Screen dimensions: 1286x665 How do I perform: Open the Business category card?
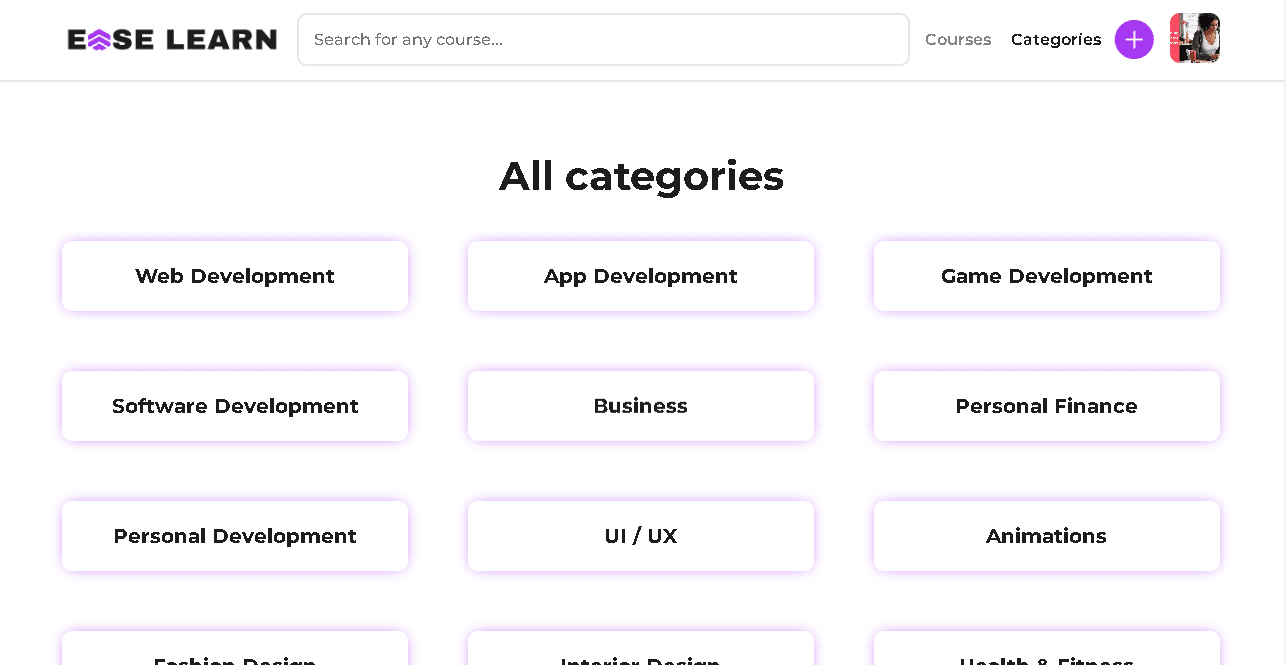click(x=641, y=406)
